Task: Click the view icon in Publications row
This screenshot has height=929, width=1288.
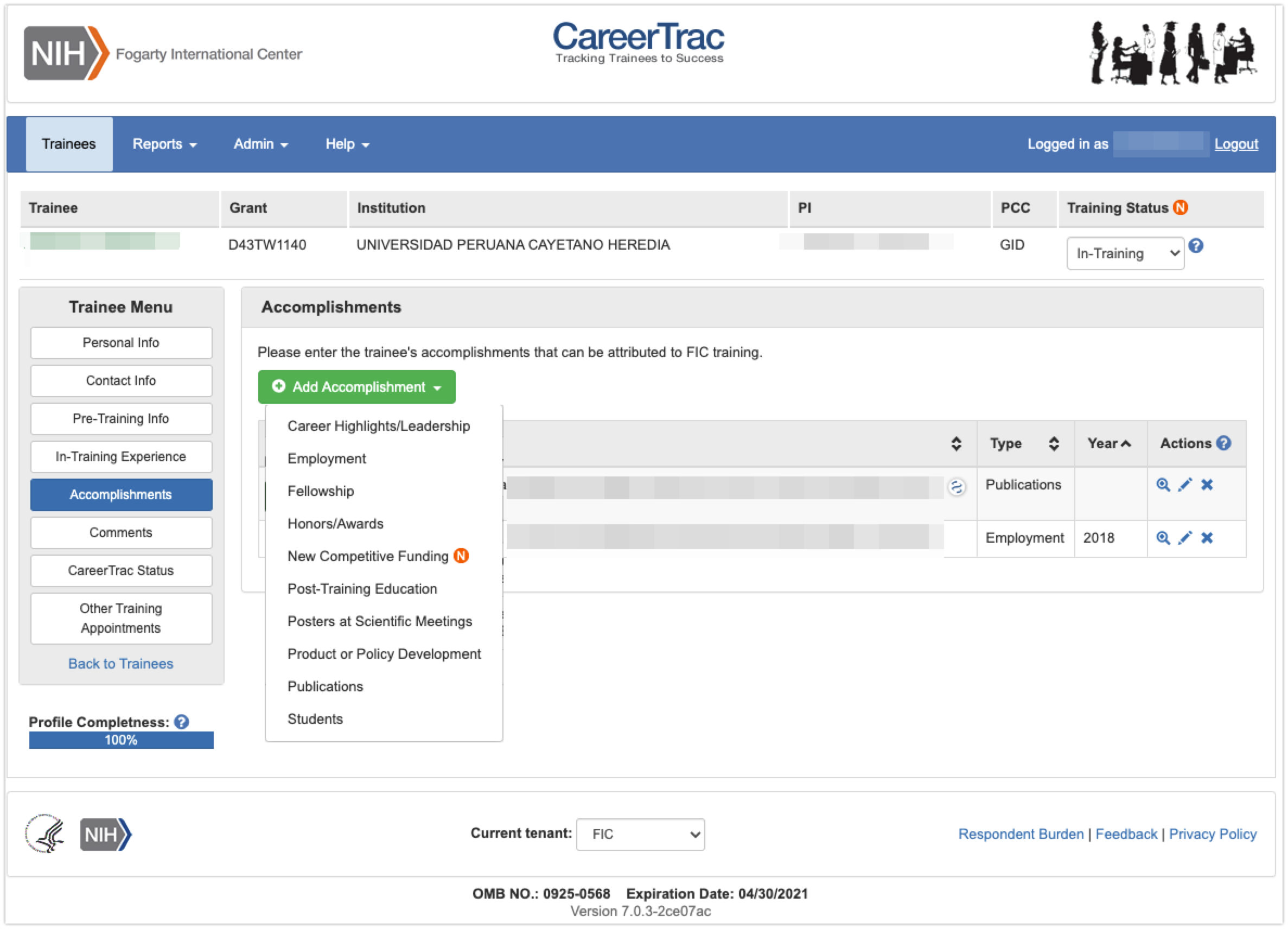Action: pyautogui.click(x=1163, y=485)
